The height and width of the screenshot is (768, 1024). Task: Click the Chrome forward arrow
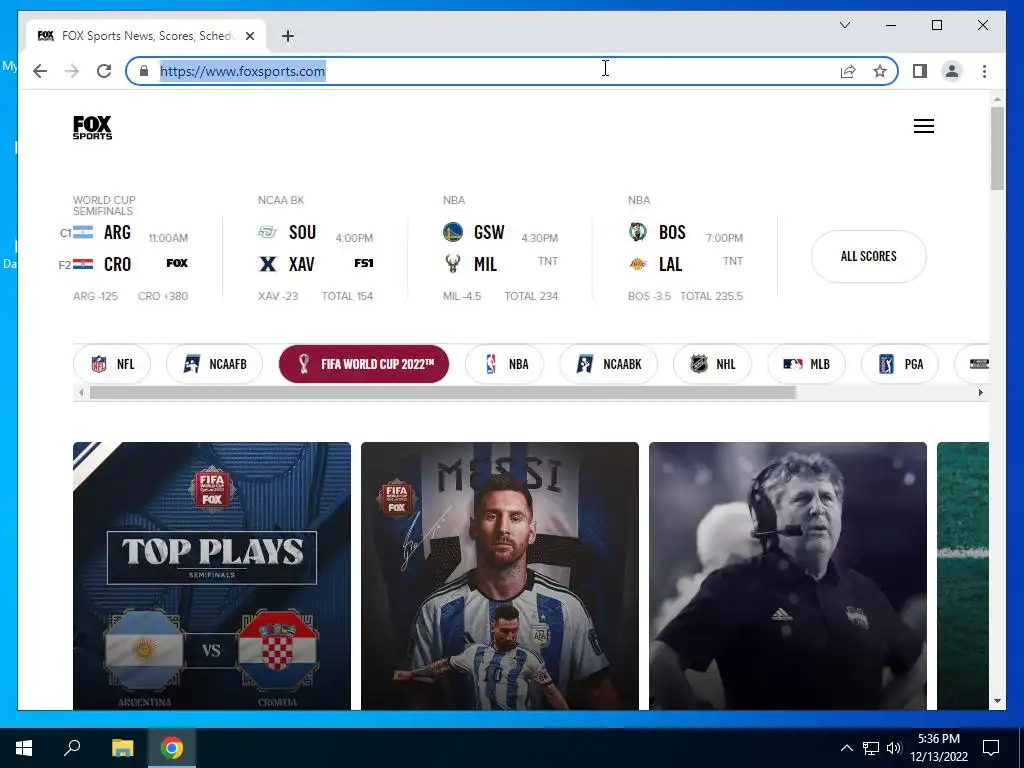[72, 71]
